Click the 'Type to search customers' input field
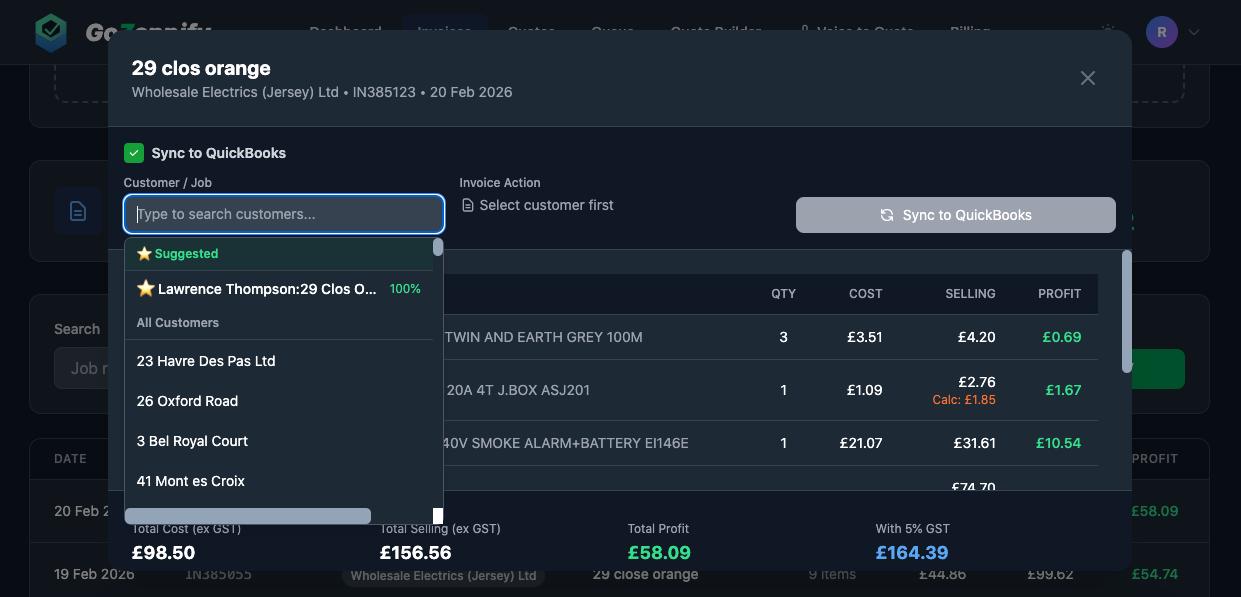This screenshot has height=597, width=1241. pos(283,214)
